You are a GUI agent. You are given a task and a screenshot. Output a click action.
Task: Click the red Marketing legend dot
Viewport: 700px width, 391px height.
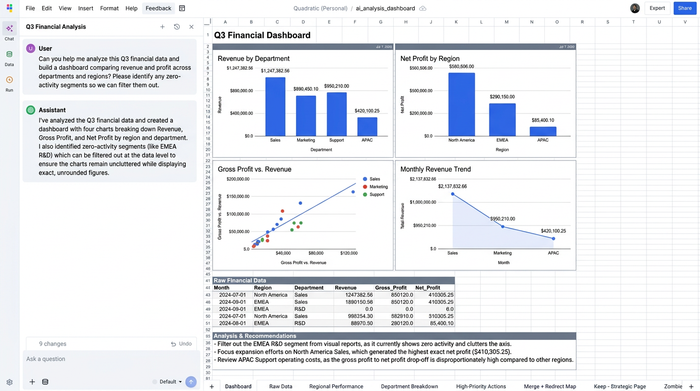click(x=365, y=187)
